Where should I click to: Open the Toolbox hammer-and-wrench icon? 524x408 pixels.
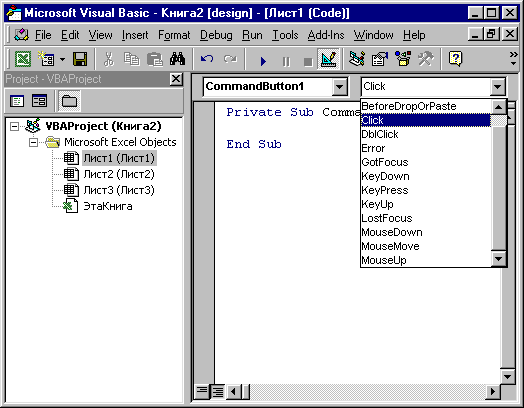coord(426,59)
